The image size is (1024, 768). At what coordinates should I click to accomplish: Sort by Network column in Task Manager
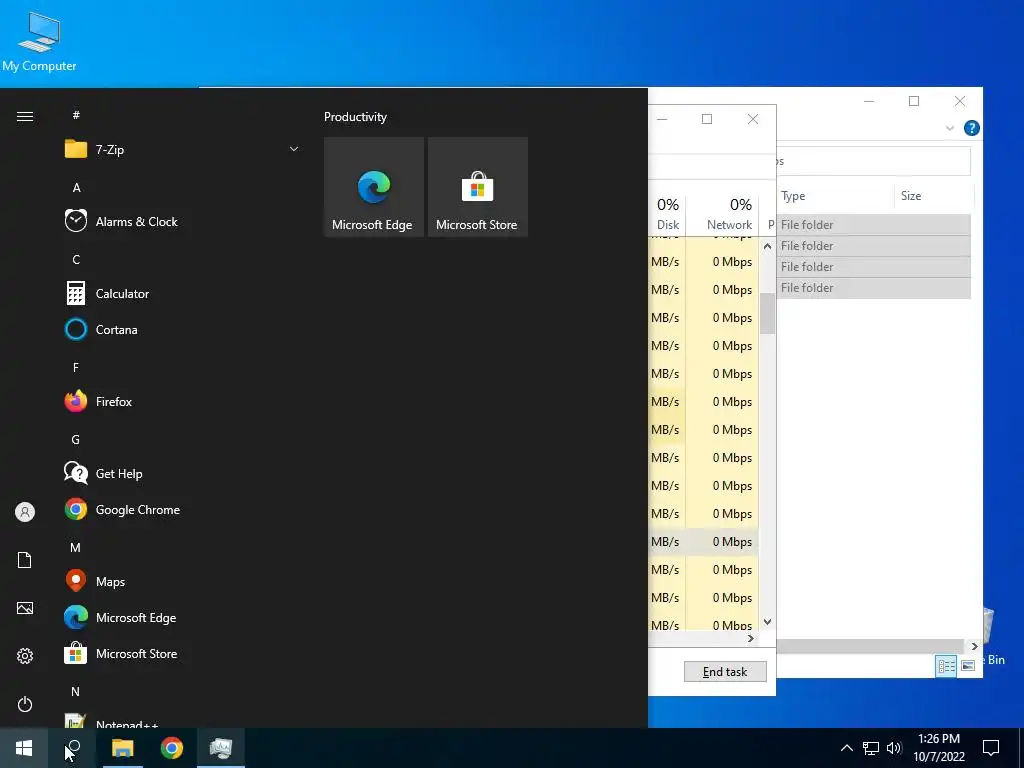click(722, 214)
